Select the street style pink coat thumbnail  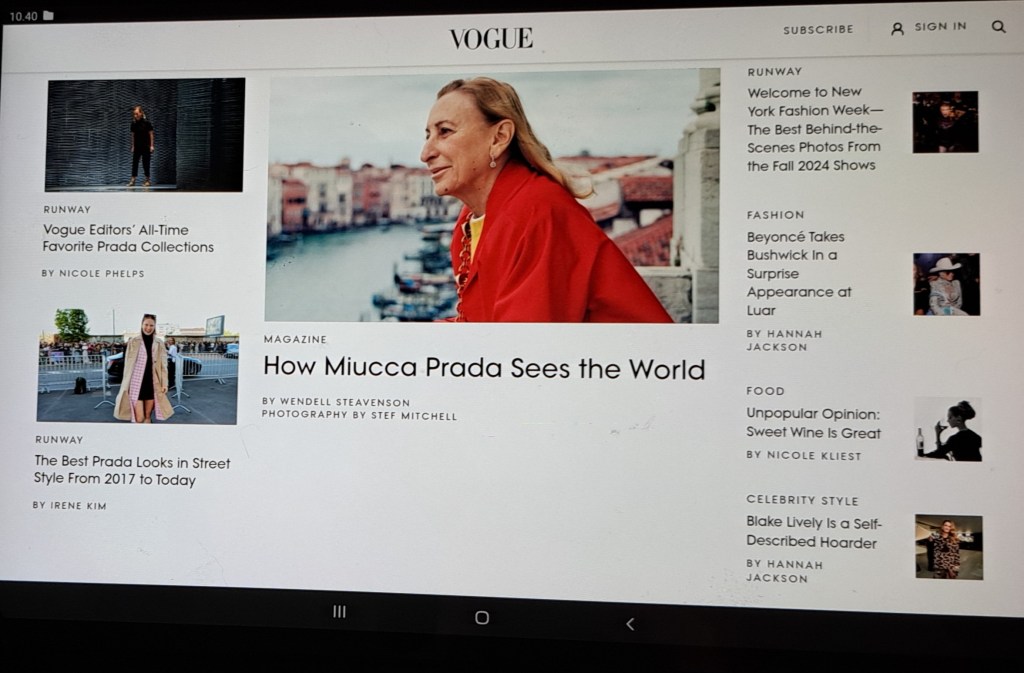click(138, 367)
